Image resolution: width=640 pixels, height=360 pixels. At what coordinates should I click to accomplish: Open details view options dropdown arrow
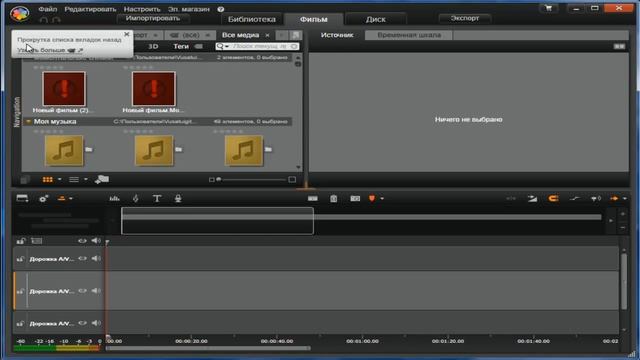point(86,180)
